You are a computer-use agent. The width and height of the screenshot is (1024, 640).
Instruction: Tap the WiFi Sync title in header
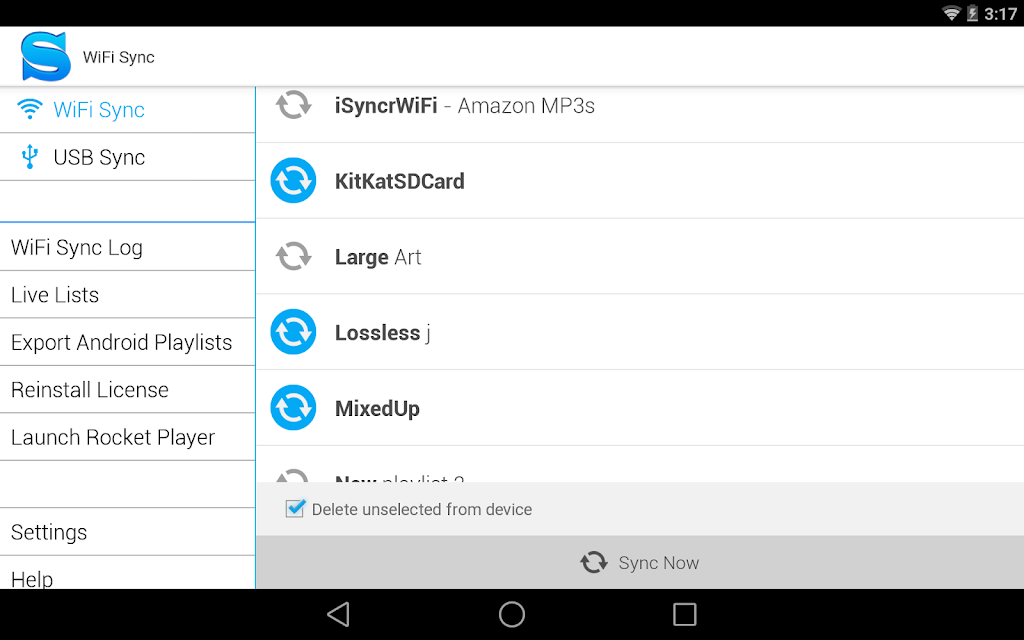pyautogui.click(x=119, y=57)
